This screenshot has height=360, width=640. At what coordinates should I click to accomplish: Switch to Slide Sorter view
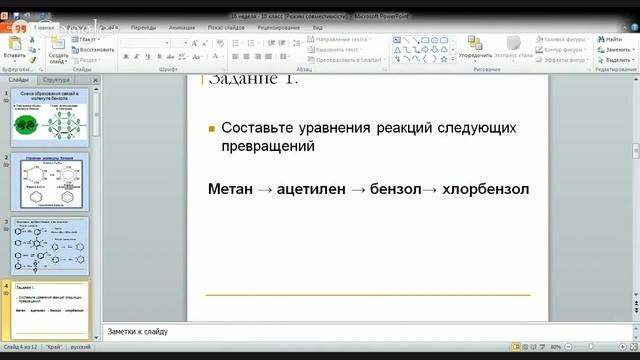(525, 347)
